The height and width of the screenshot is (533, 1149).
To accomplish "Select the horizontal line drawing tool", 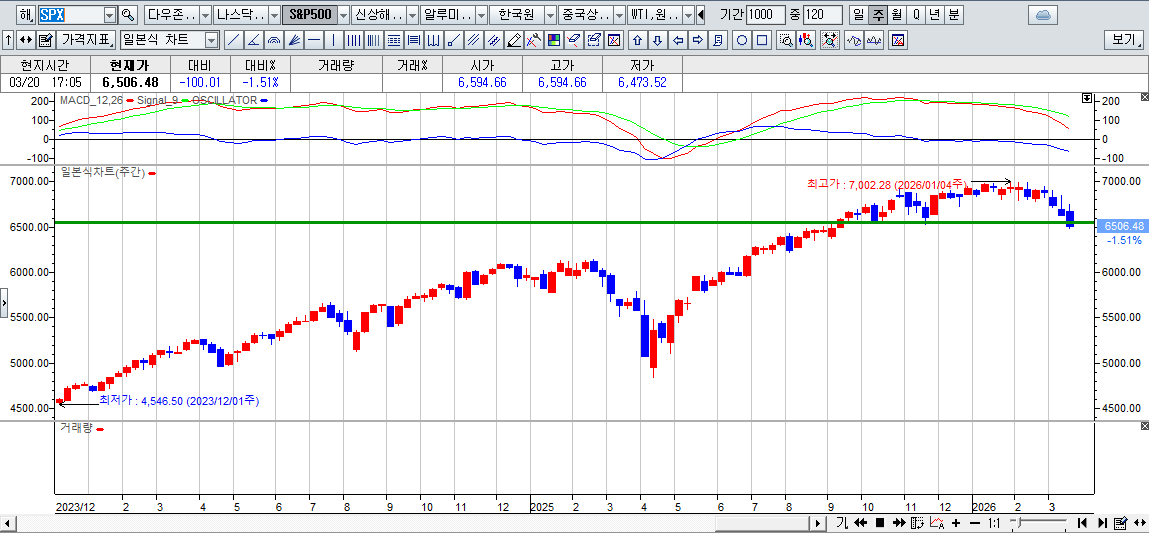I will (x=314, y=40).
